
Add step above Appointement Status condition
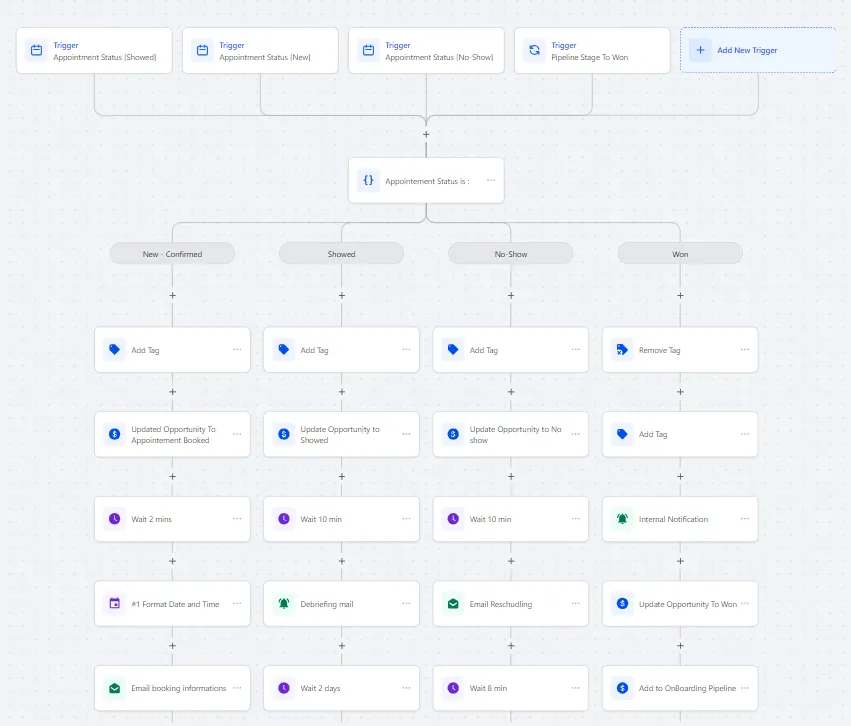click(x=426, y=134)
